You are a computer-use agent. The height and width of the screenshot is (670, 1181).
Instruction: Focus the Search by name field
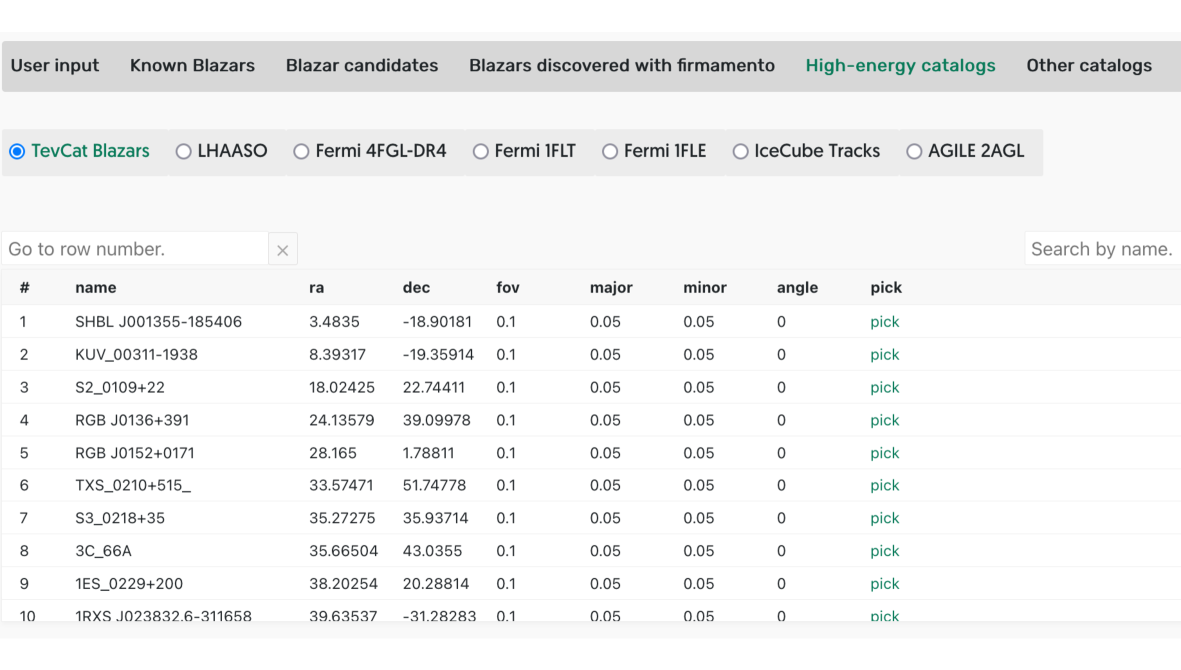tap(1102, 249)
